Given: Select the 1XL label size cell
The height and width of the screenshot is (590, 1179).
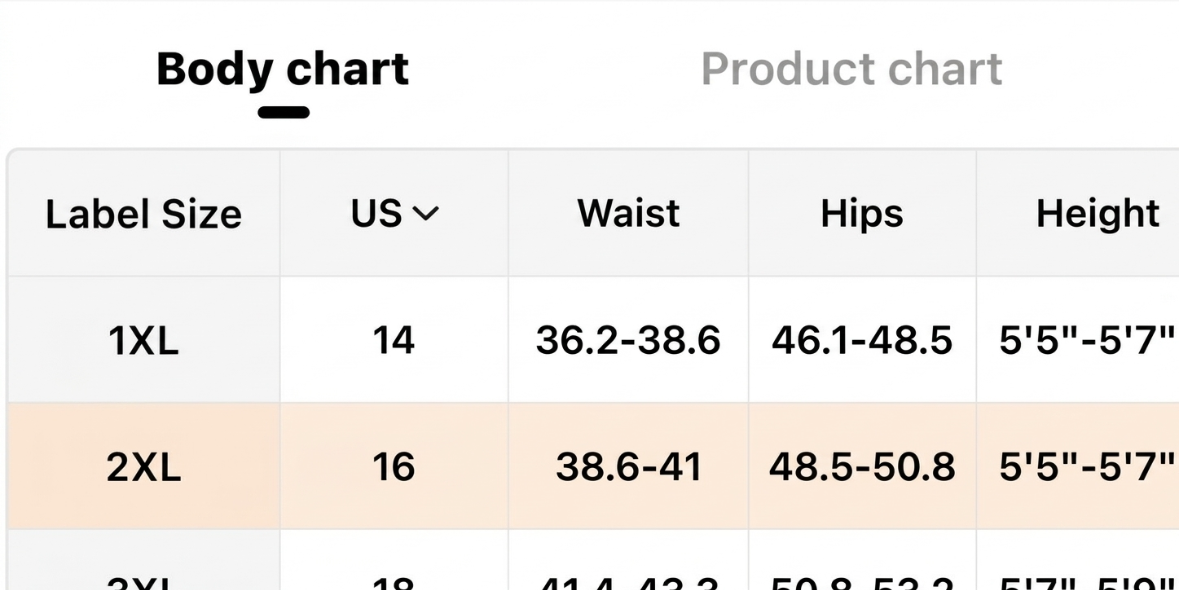Looking at the screenshot, I should coord(144,341).
